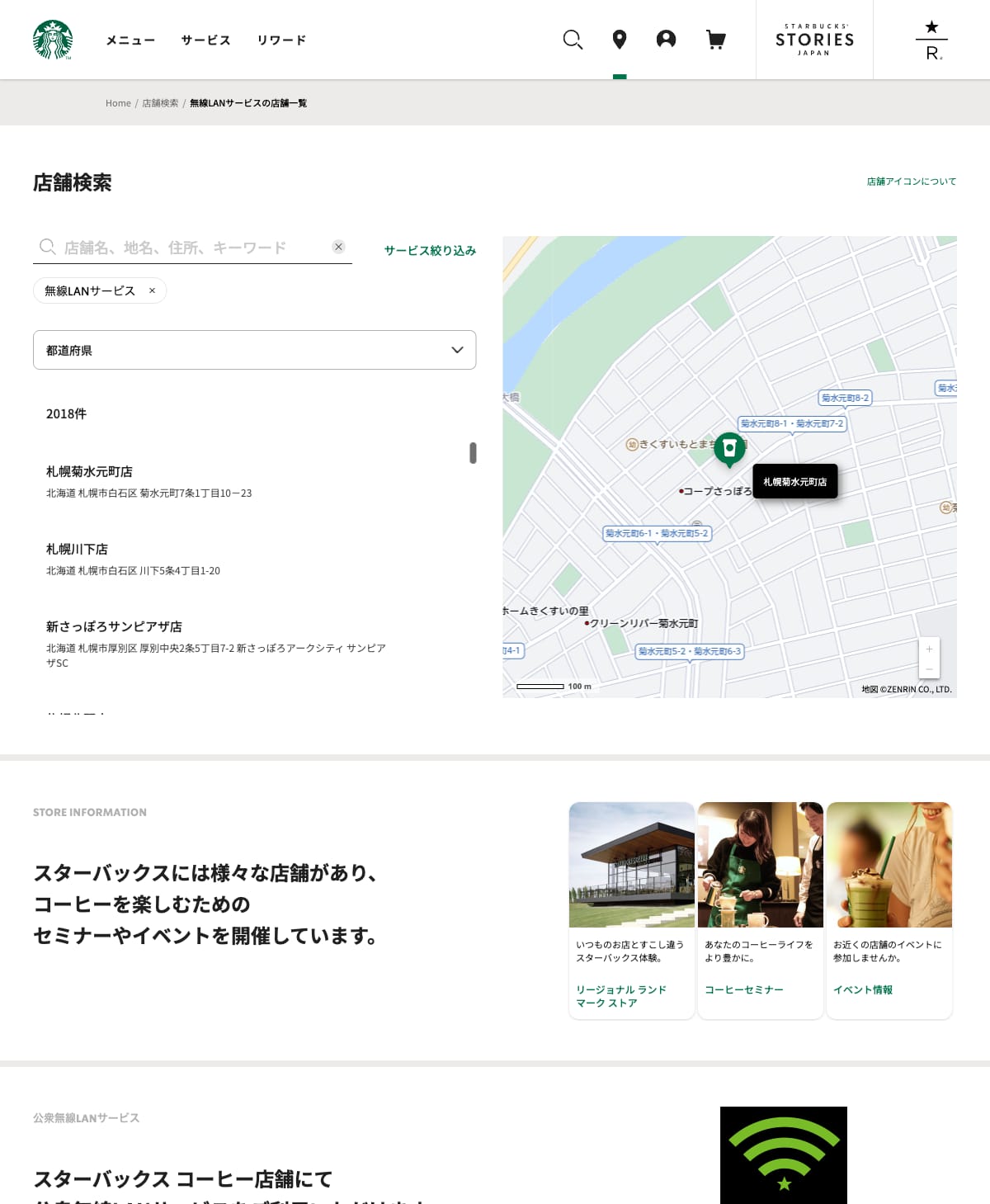
Task: Click the 札幌菊水元町店 map tooltip
Action: [795, 481]
